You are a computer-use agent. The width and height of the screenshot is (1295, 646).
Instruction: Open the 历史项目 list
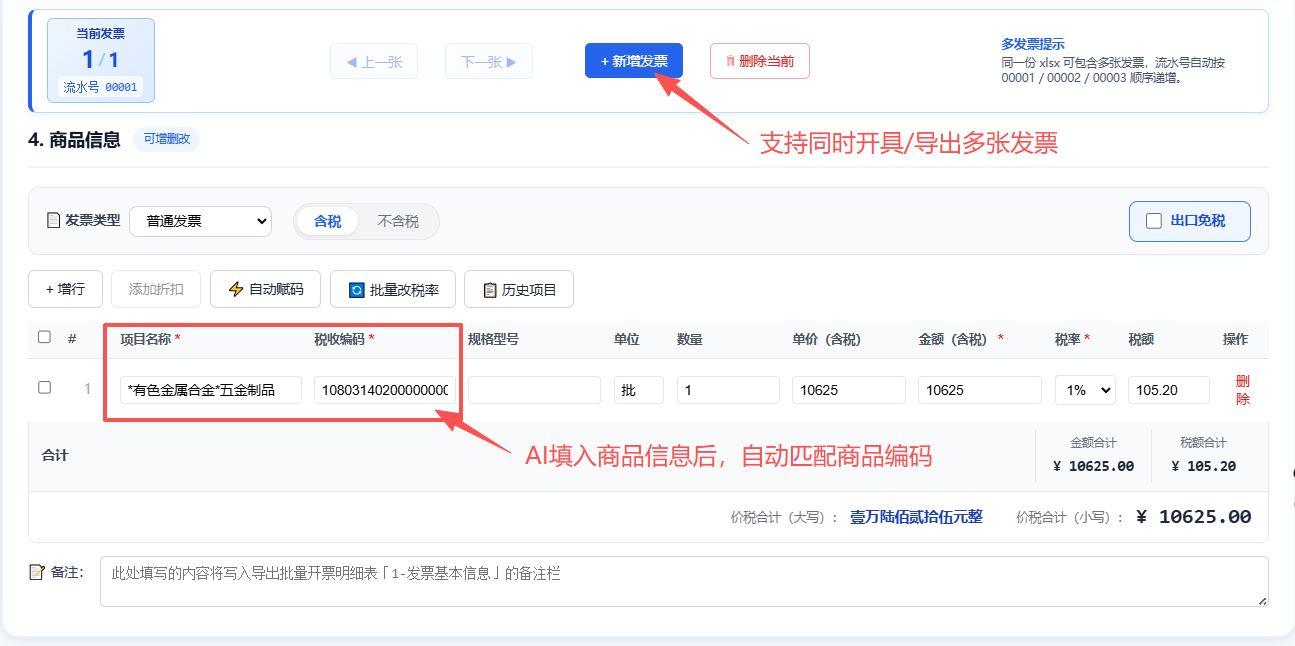pyautogui.click(x=519, y=289)
